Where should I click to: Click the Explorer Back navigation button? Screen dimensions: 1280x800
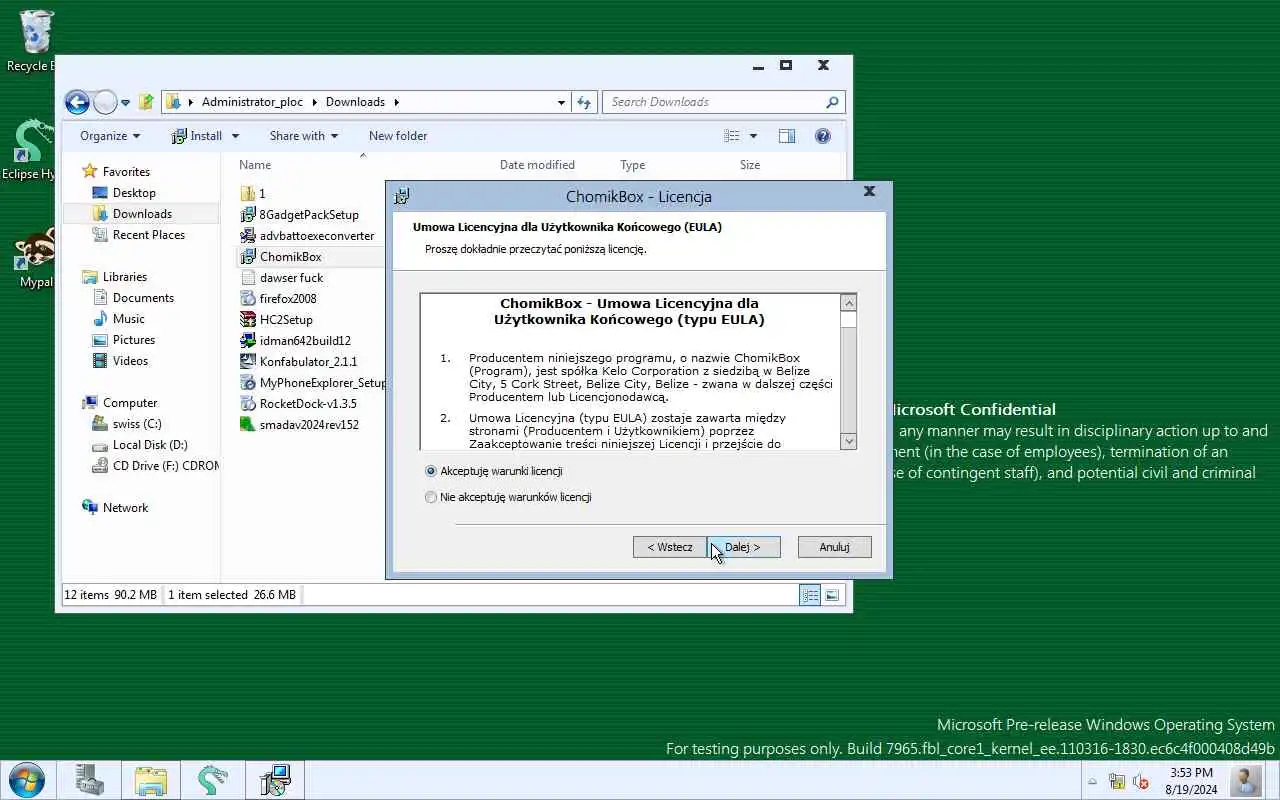[77, 102]
